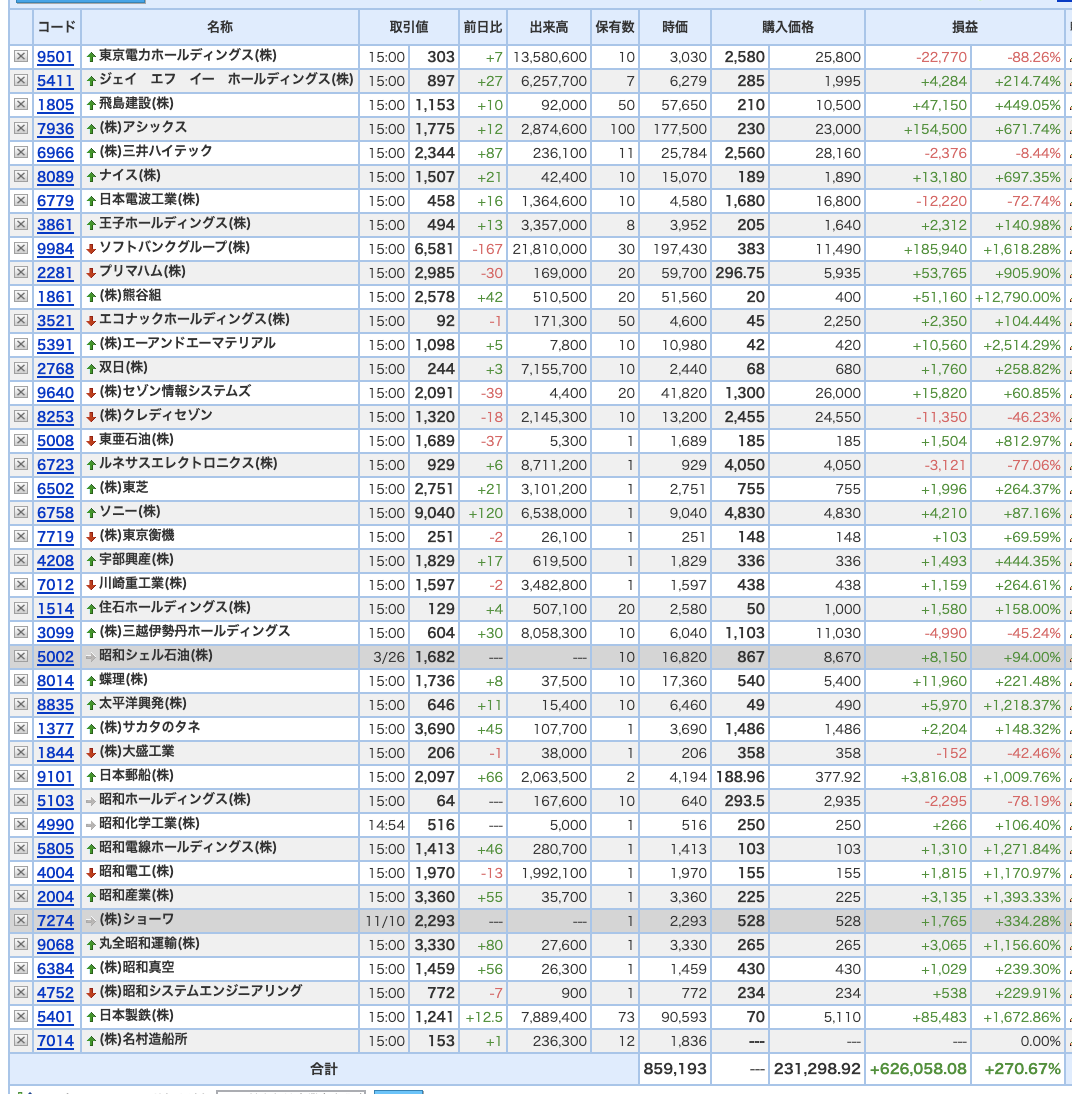Image resolution: width=1072 pixels, height=1094 pixels.
Task: Follow the 1377 code link
Action: tap(55, 729)
